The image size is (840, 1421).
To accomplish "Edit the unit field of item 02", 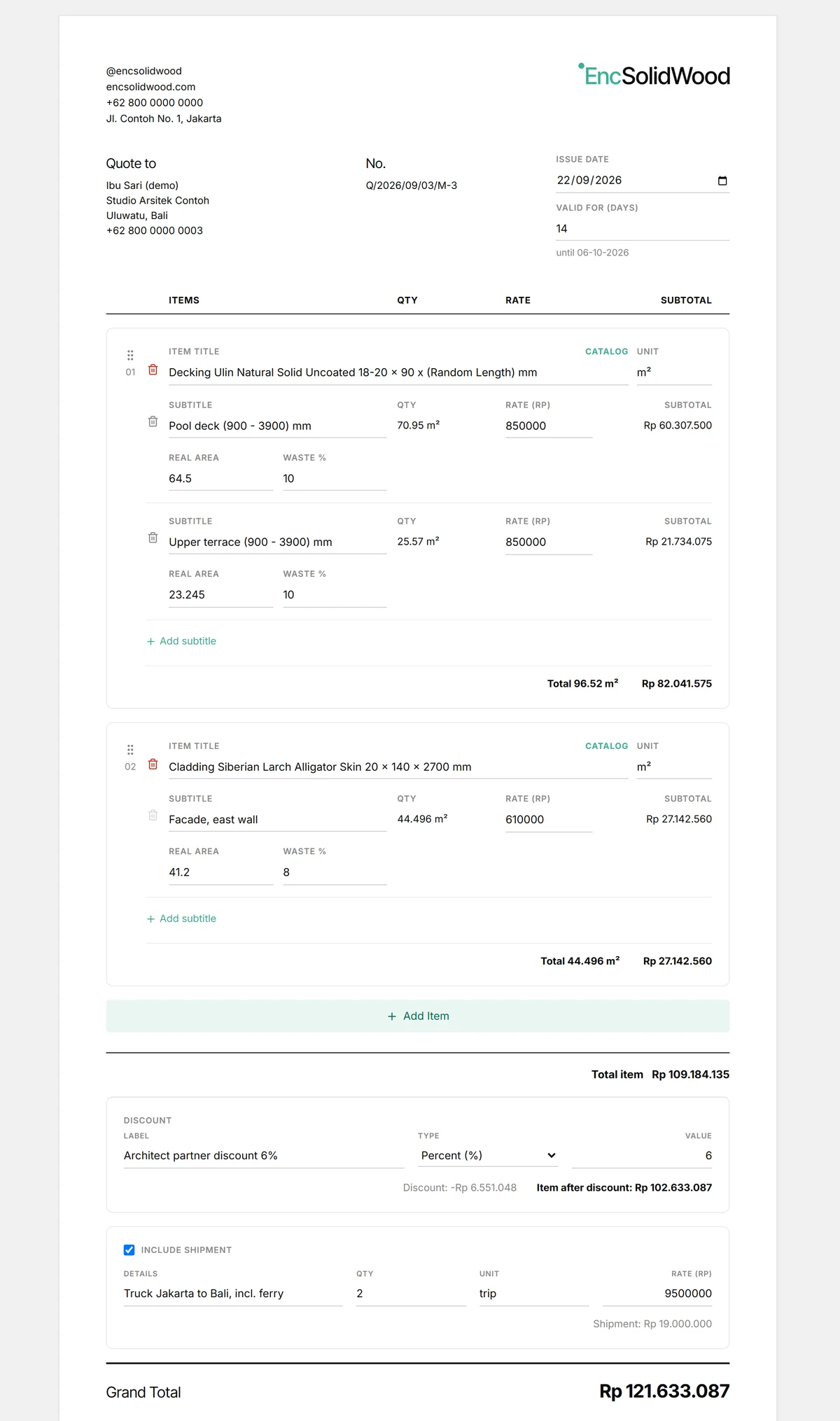I will pyautogui.click(x=674, y=767).
